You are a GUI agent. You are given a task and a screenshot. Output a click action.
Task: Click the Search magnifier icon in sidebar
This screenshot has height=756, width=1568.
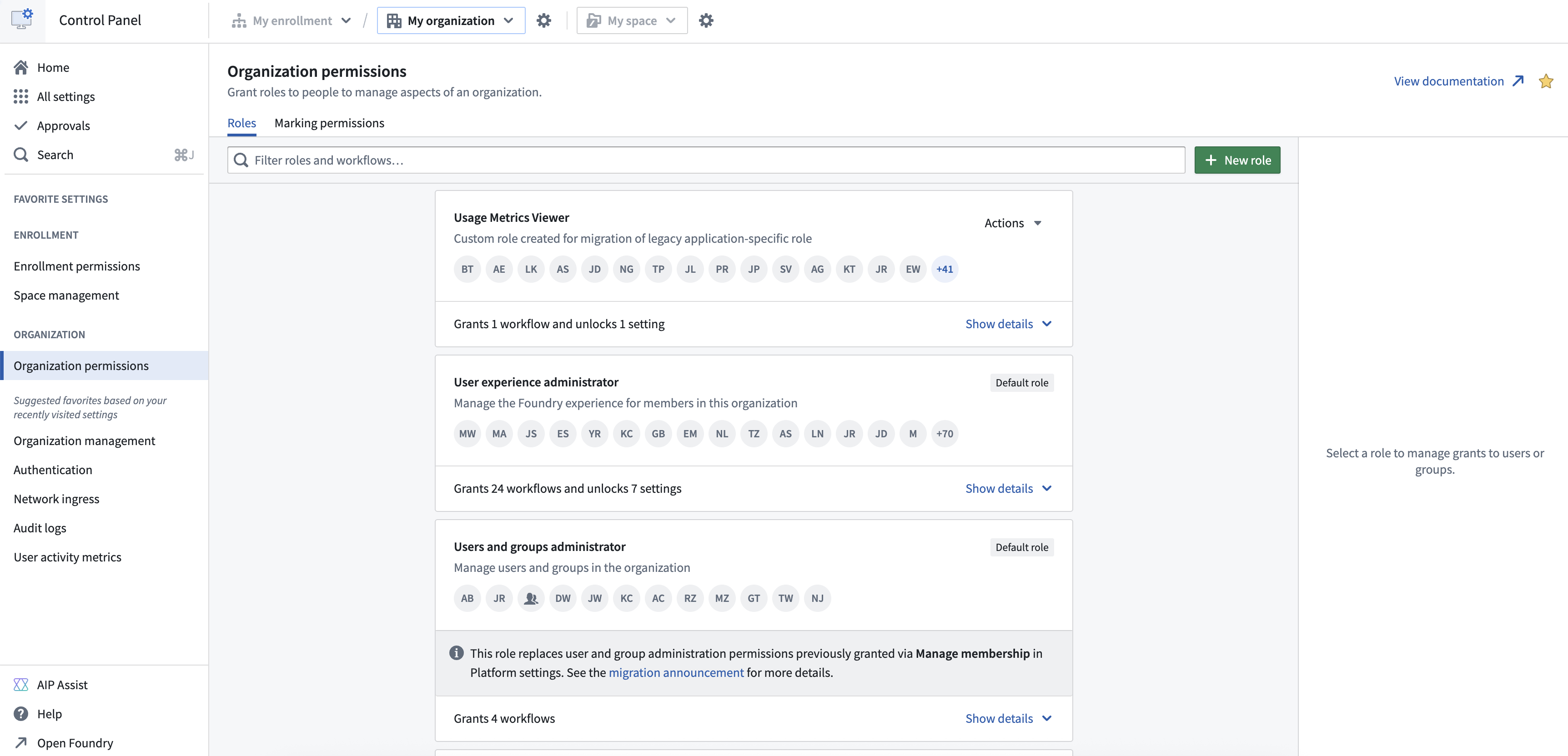(x=21, y=155)
